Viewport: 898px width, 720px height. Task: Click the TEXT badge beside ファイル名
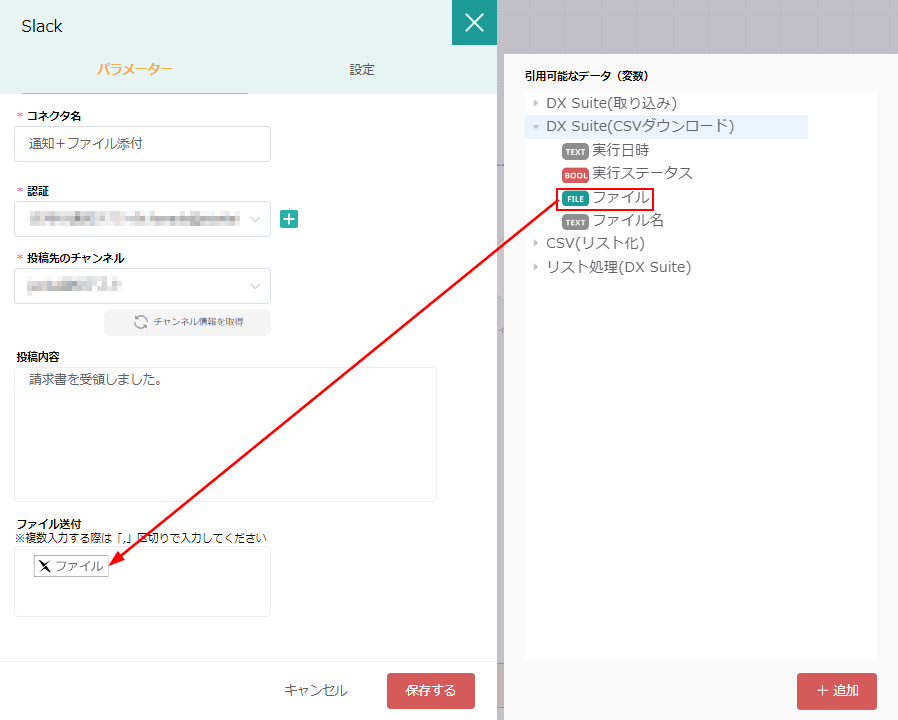point(575,222)
